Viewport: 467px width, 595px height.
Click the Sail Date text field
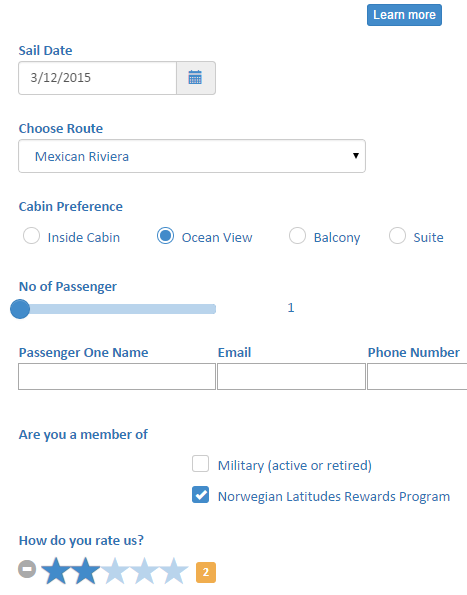click(x=97, y=78)
